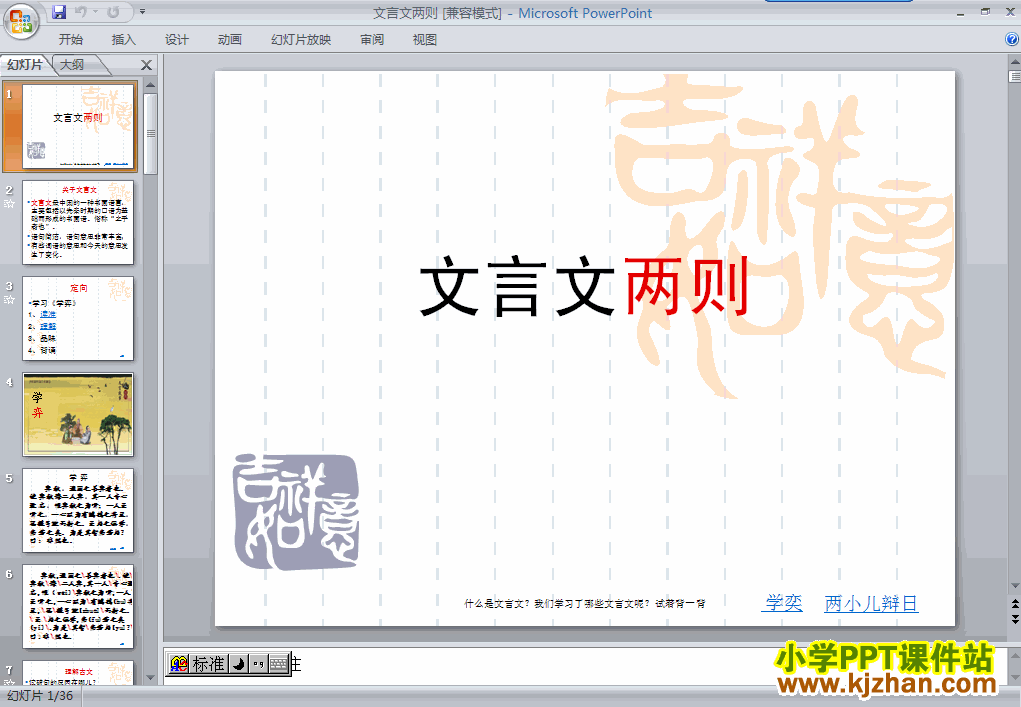Click the main editor scrollbar thumb

pos(1014,76)
